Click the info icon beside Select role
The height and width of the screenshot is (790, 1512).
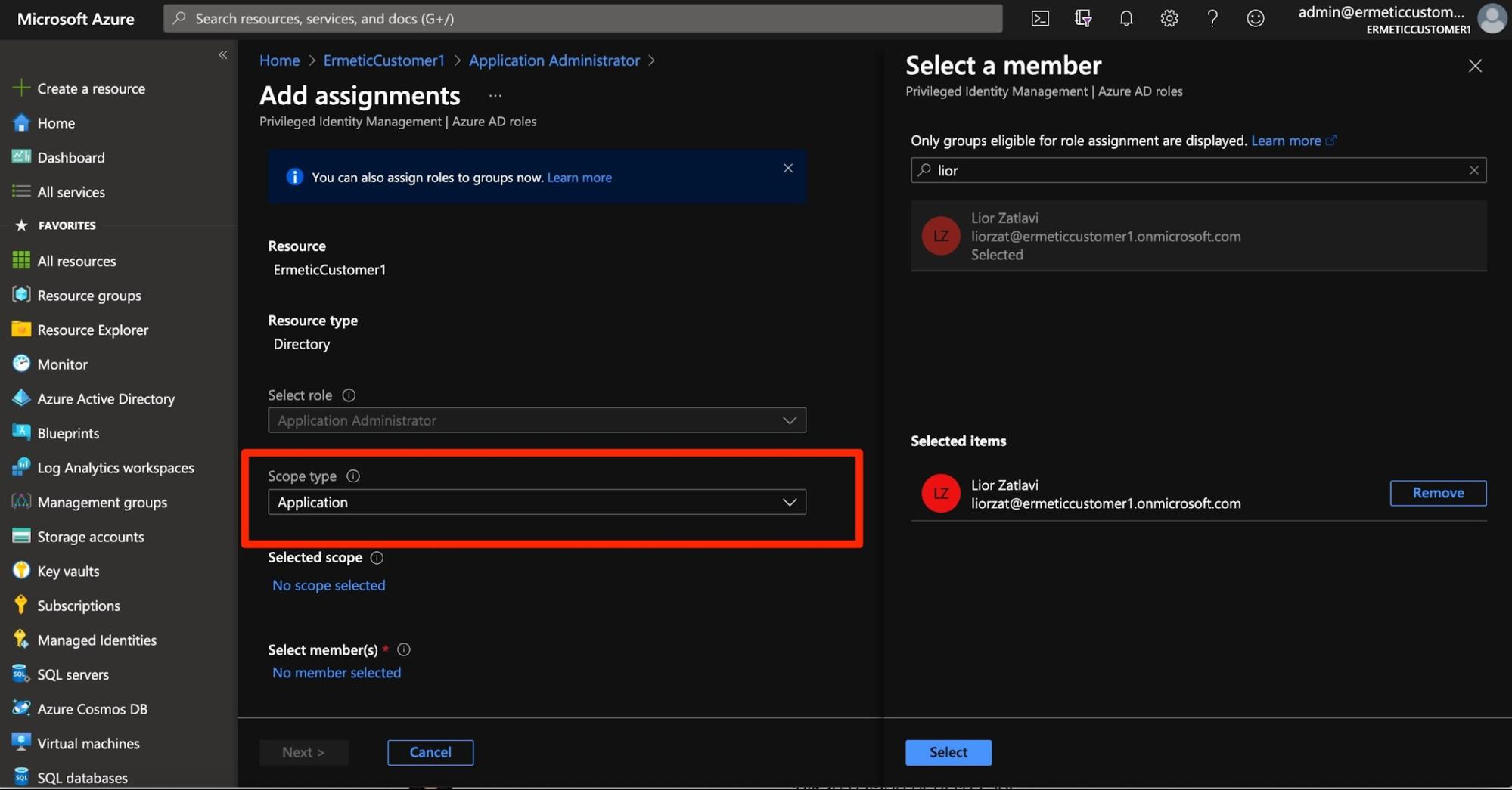click(348, 395)
